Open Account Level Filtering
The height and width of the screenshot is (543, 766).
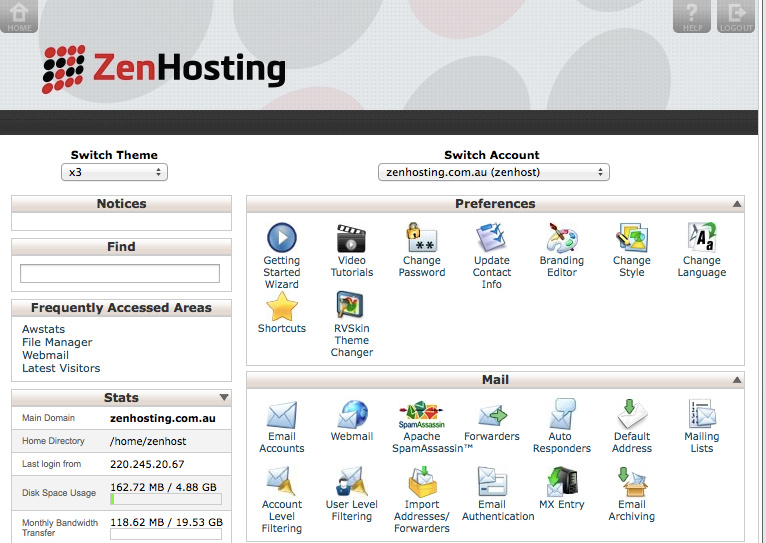(281, 482)
